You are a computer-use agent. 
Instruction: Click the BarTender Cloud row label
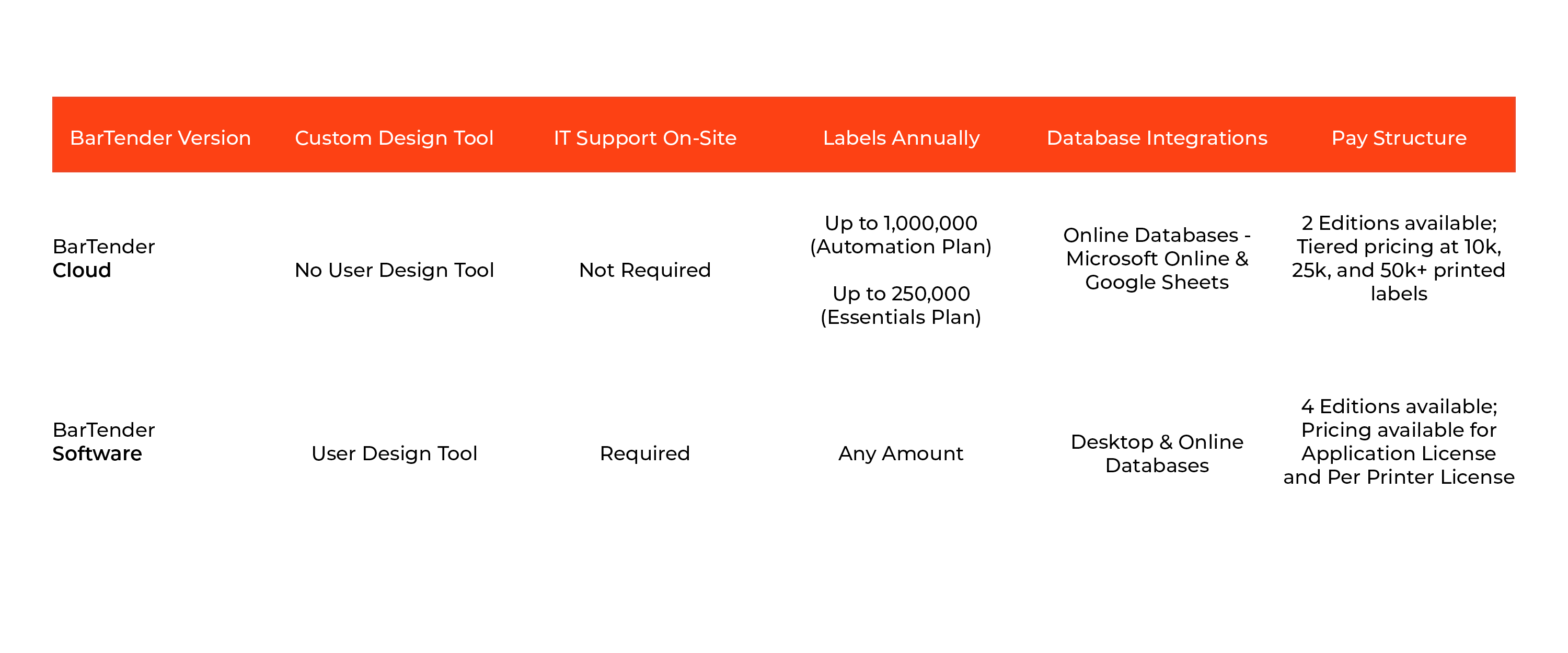103,259
